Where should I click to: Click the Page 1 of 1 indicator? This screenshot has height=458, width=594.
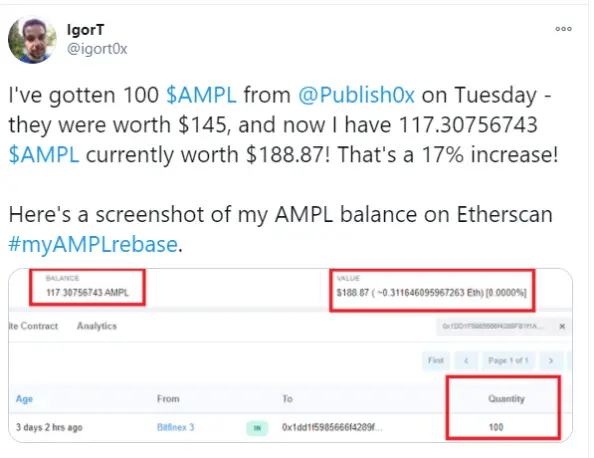(x=508, y=360)
